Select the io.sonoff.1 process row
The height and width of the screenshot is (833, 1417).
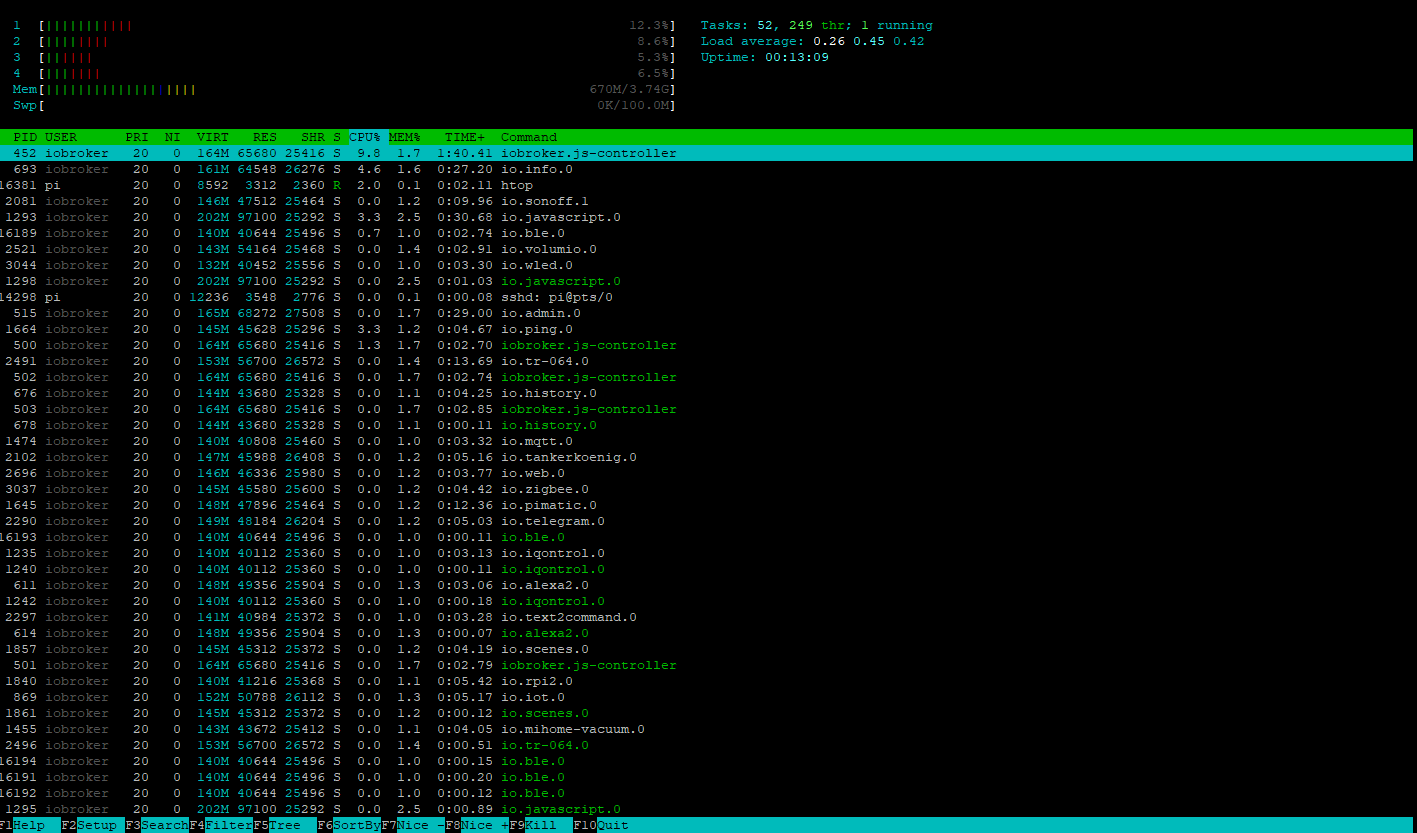tap(706, 201)
